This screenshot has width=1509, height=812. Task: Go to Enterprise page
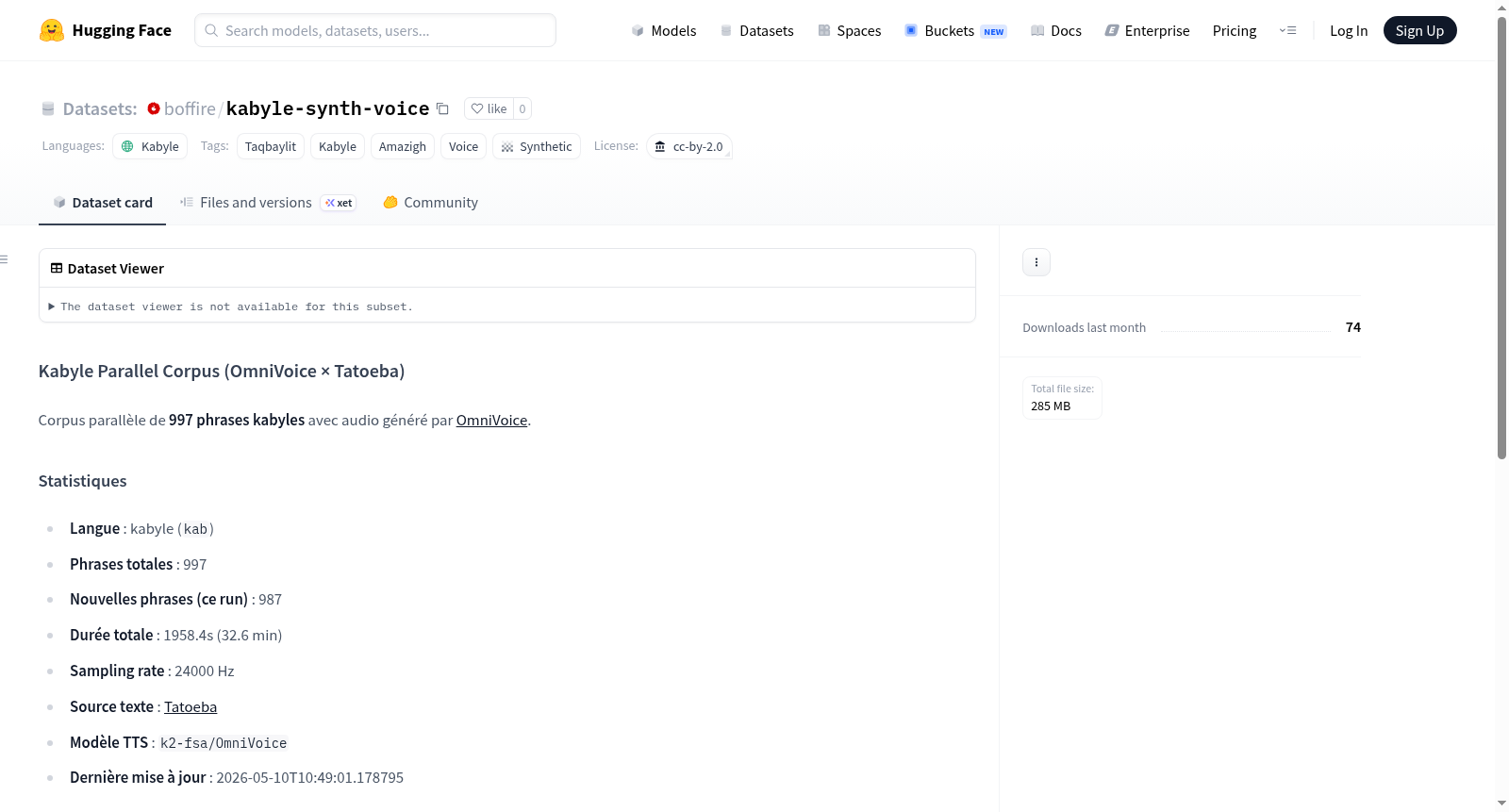[1147, 30]
